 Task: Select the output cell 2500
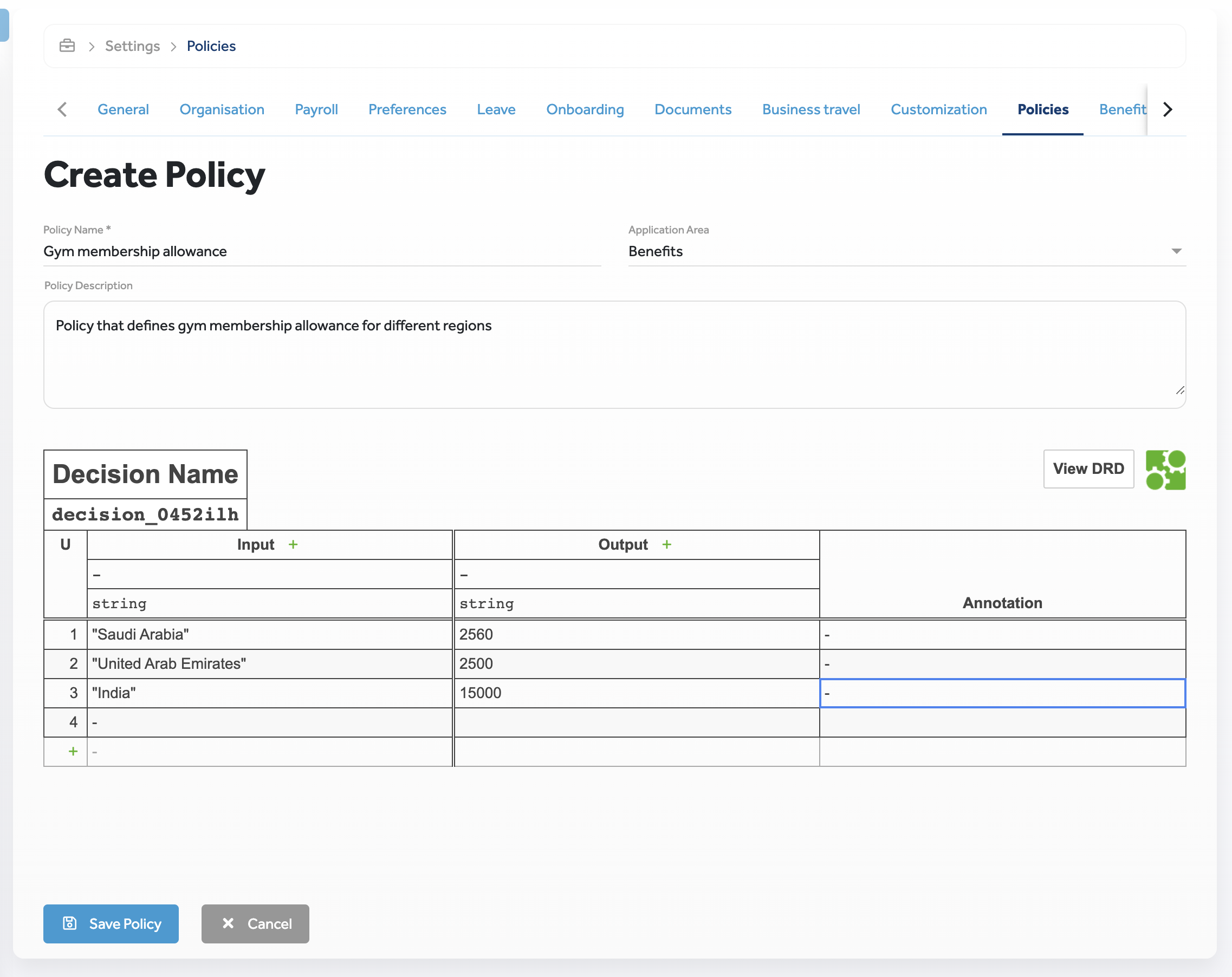click(637, 663)
